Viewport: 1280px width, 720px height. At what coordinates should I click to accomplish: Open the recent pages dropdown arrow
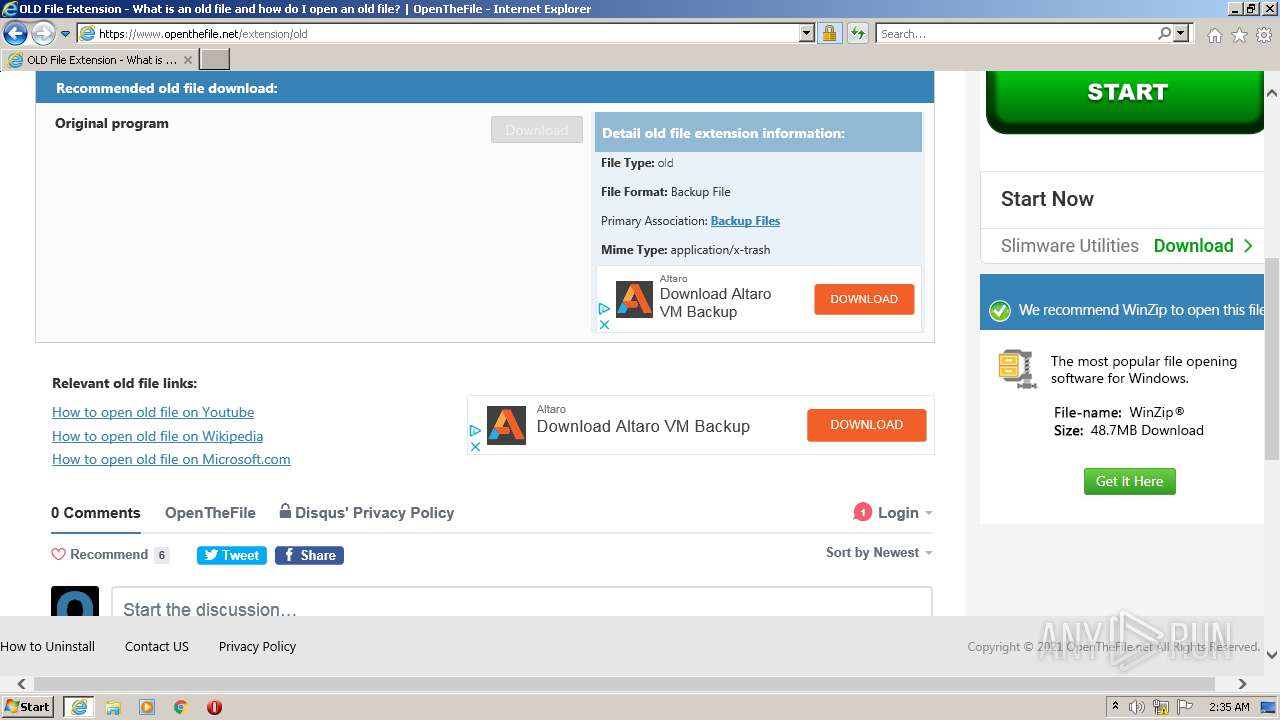[65, 34]
